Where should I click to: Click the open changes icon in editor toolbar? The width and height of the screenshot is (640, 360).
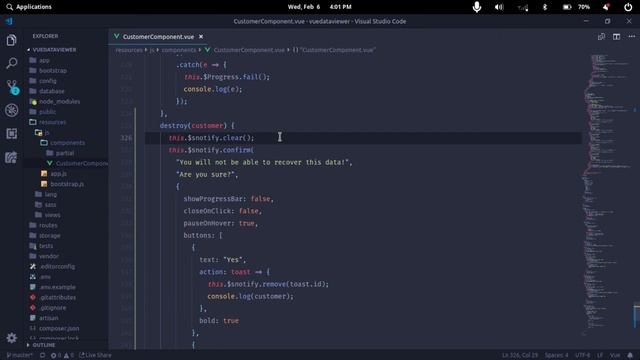tap(601, 37)
